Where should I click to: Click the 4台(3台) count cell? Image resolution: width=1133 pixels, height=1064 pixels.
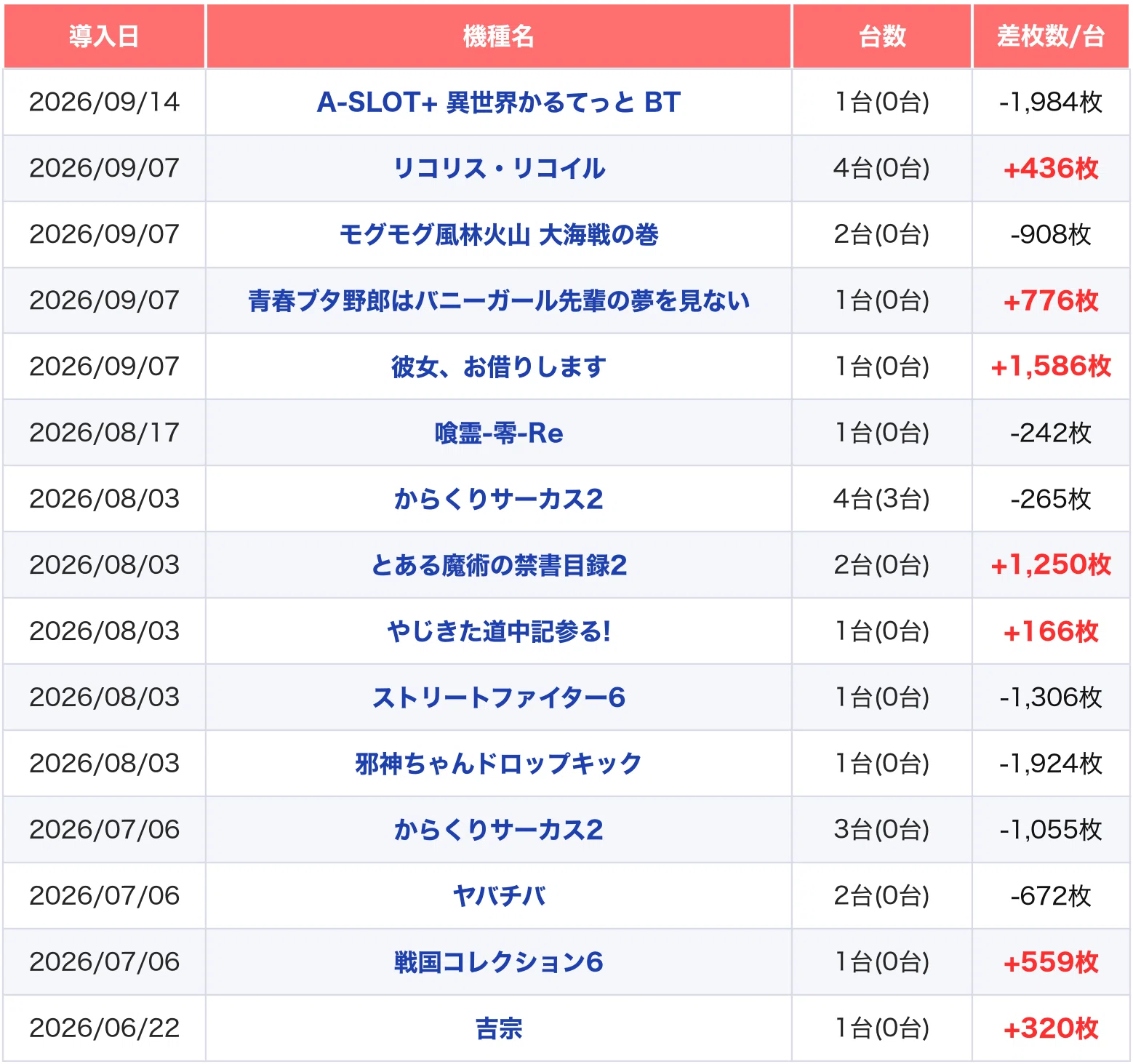pyautogui.click(x=882, y=500)
